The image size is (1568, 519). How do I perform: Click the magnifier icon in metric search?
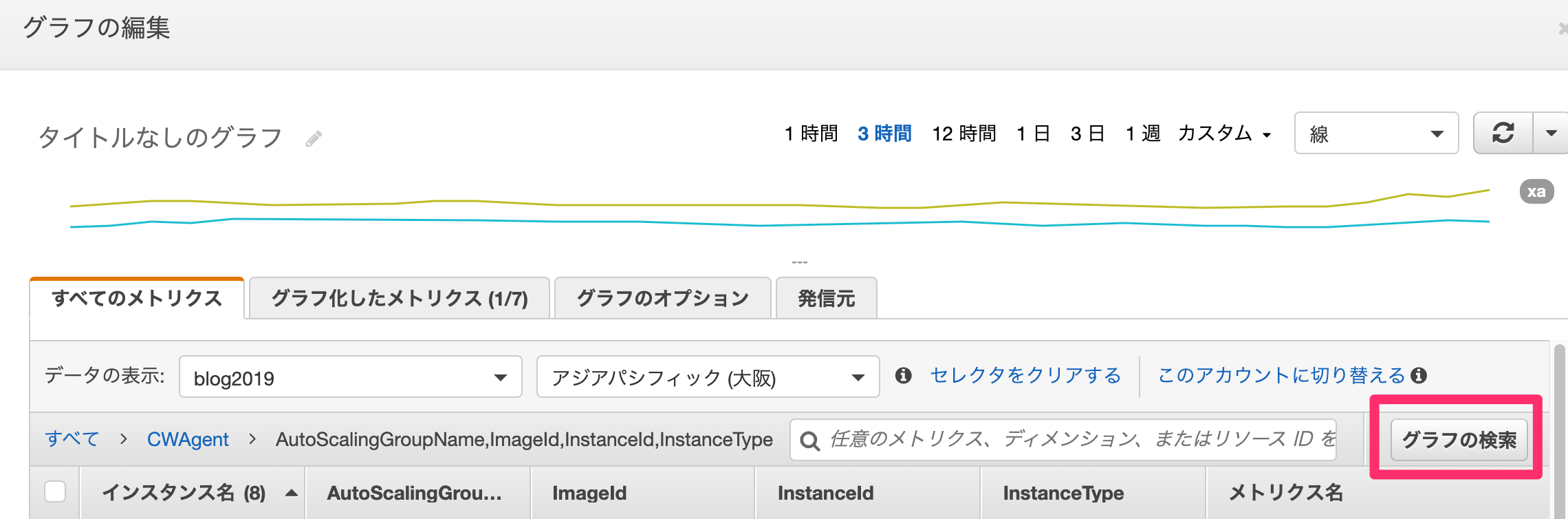tap(810, 441)
